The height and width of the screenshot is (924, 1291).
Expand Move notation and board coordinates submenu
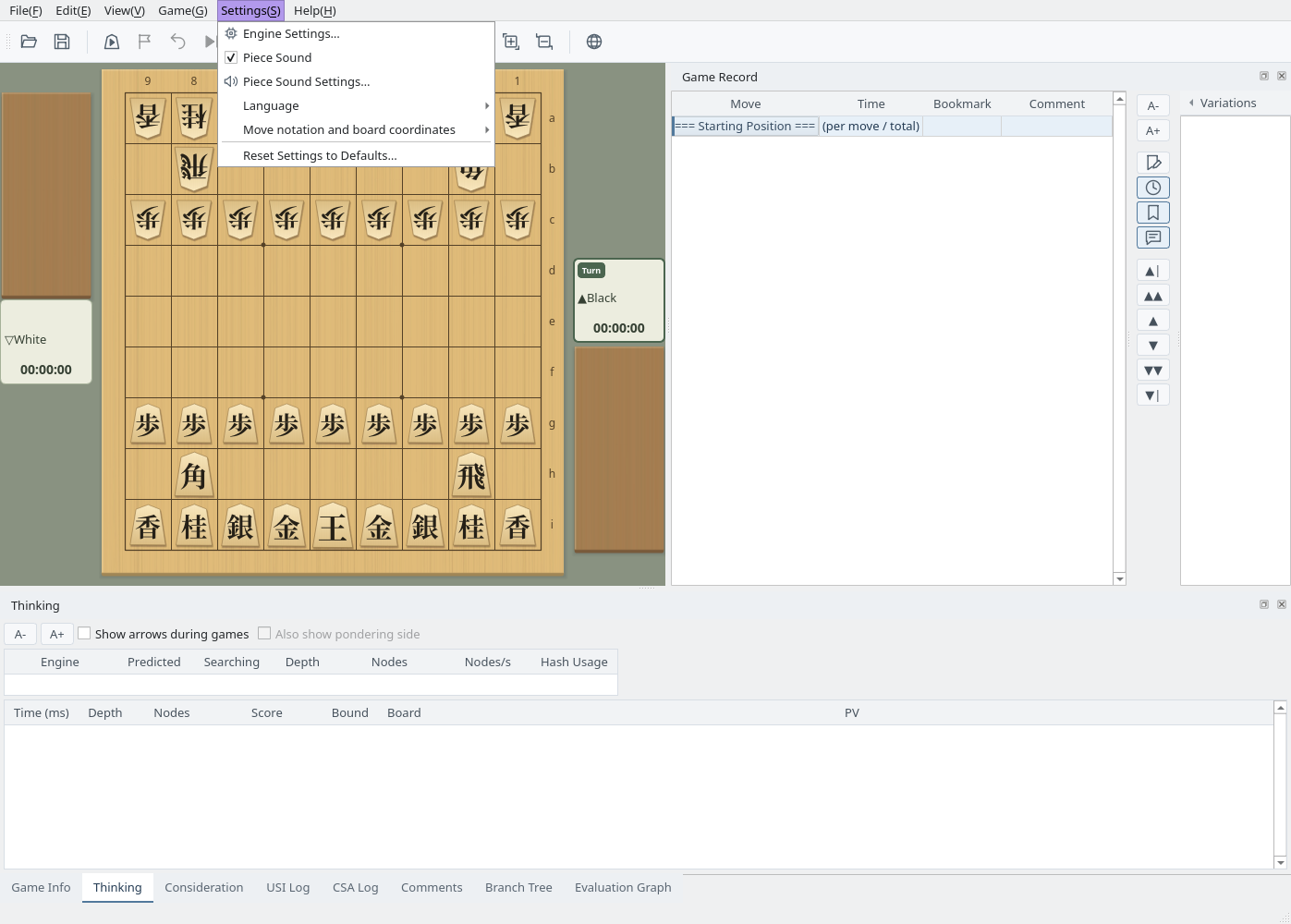click(x=356, y=129)
